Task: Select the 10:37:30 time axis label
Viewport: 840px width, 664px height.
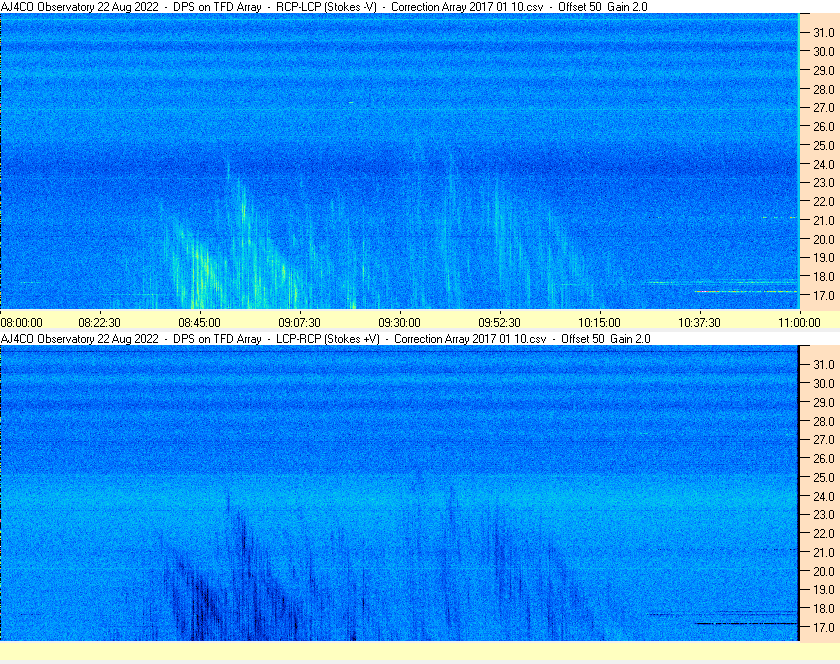Action: [x=700, y=323]
